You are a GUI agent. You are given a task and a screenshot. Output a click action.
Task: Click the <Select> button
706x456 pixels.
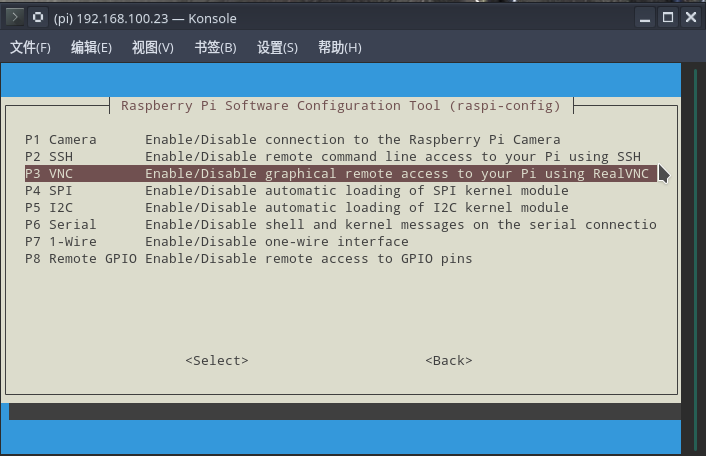coord(217,361)
